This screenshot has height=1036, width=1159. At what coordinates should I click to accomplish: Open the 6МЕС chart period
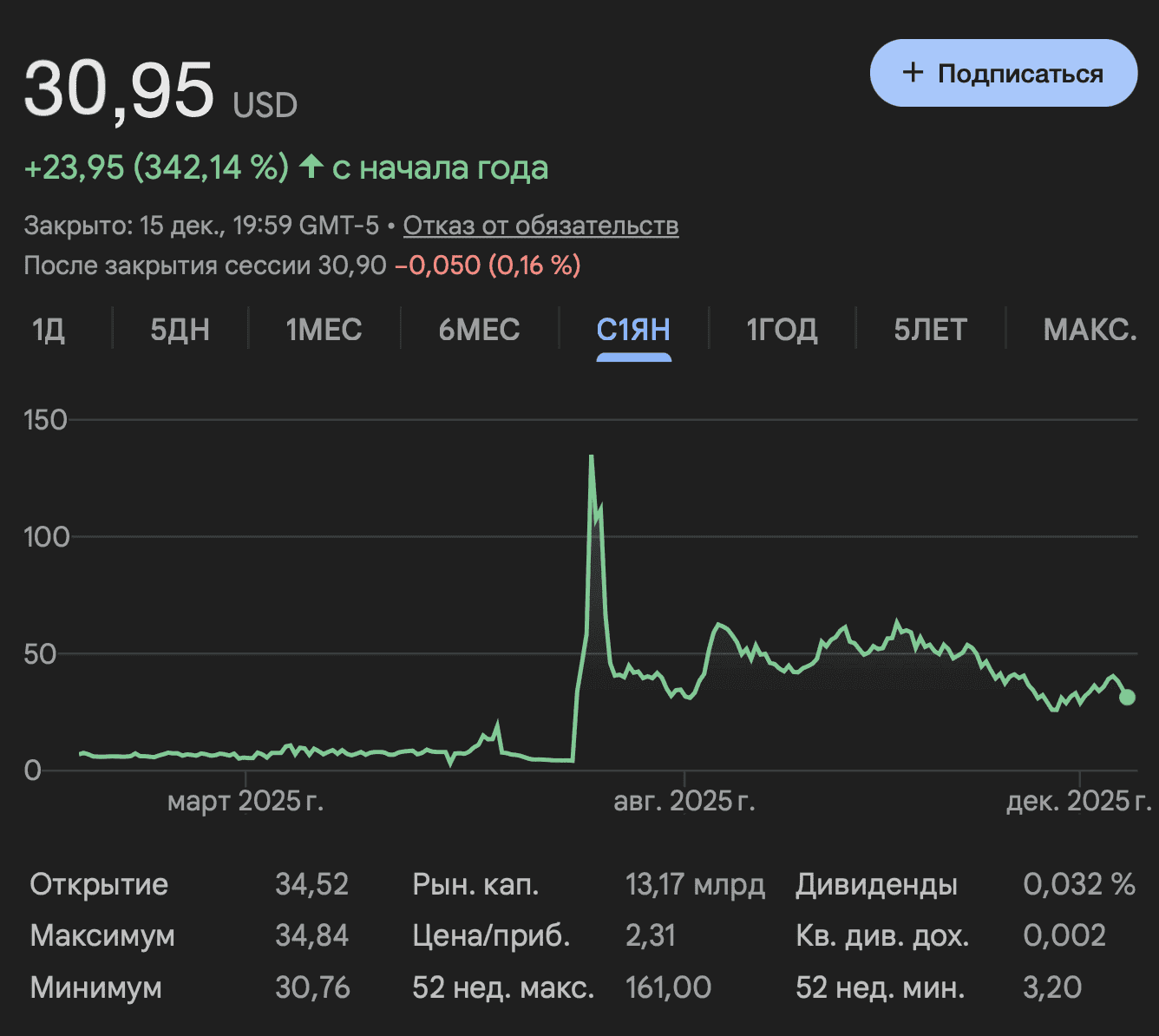click(x=479, y=330)
